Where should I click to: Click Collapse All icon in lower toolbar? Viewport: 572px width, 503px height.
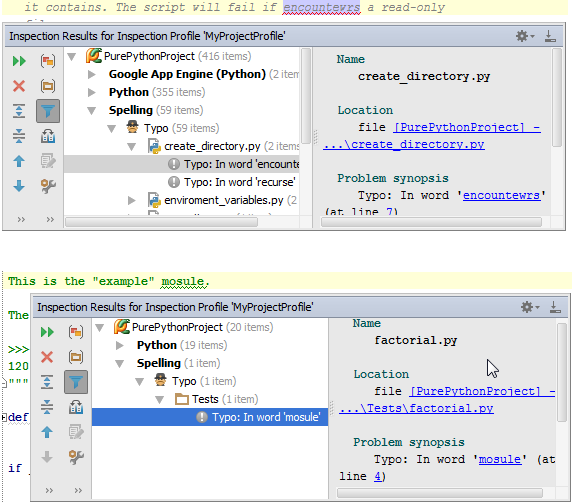tap(47, 407)
